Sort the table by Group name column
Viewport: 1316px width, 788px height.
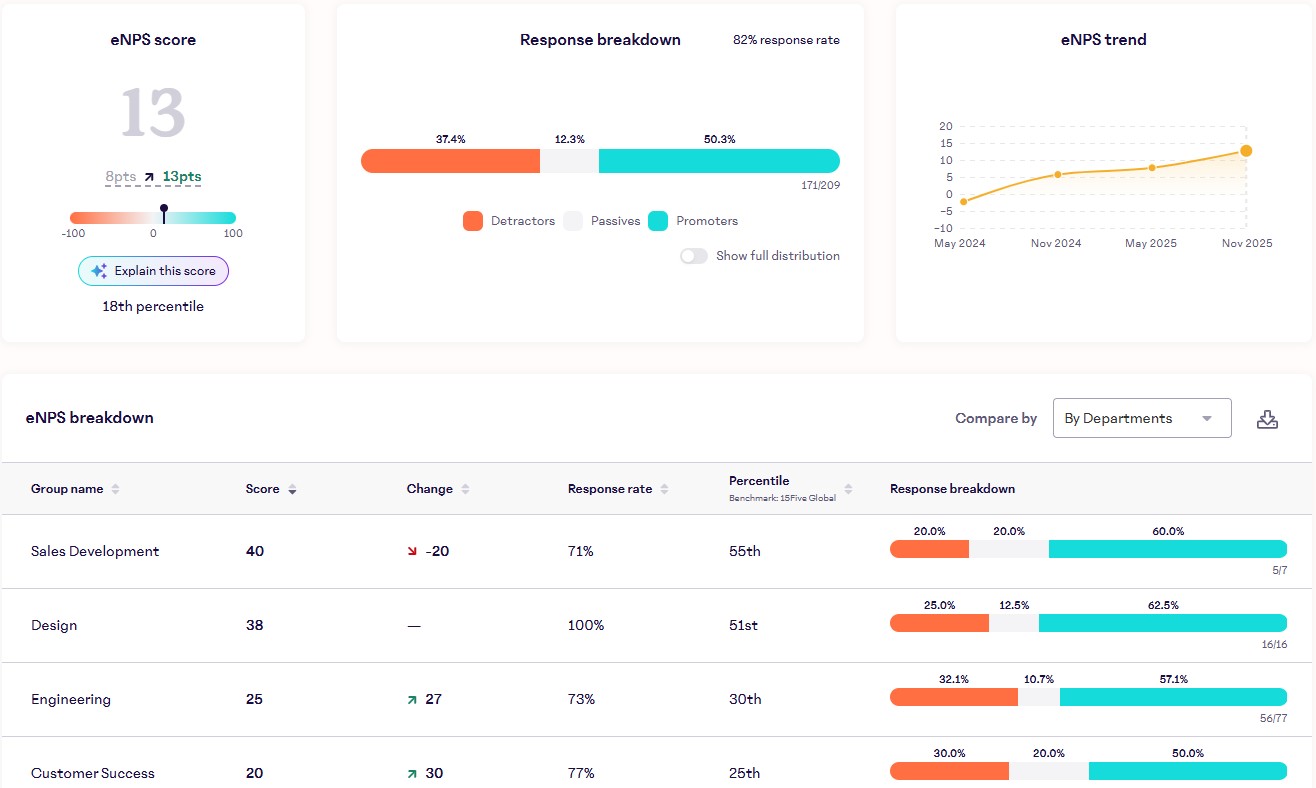[x=116, y=488]
